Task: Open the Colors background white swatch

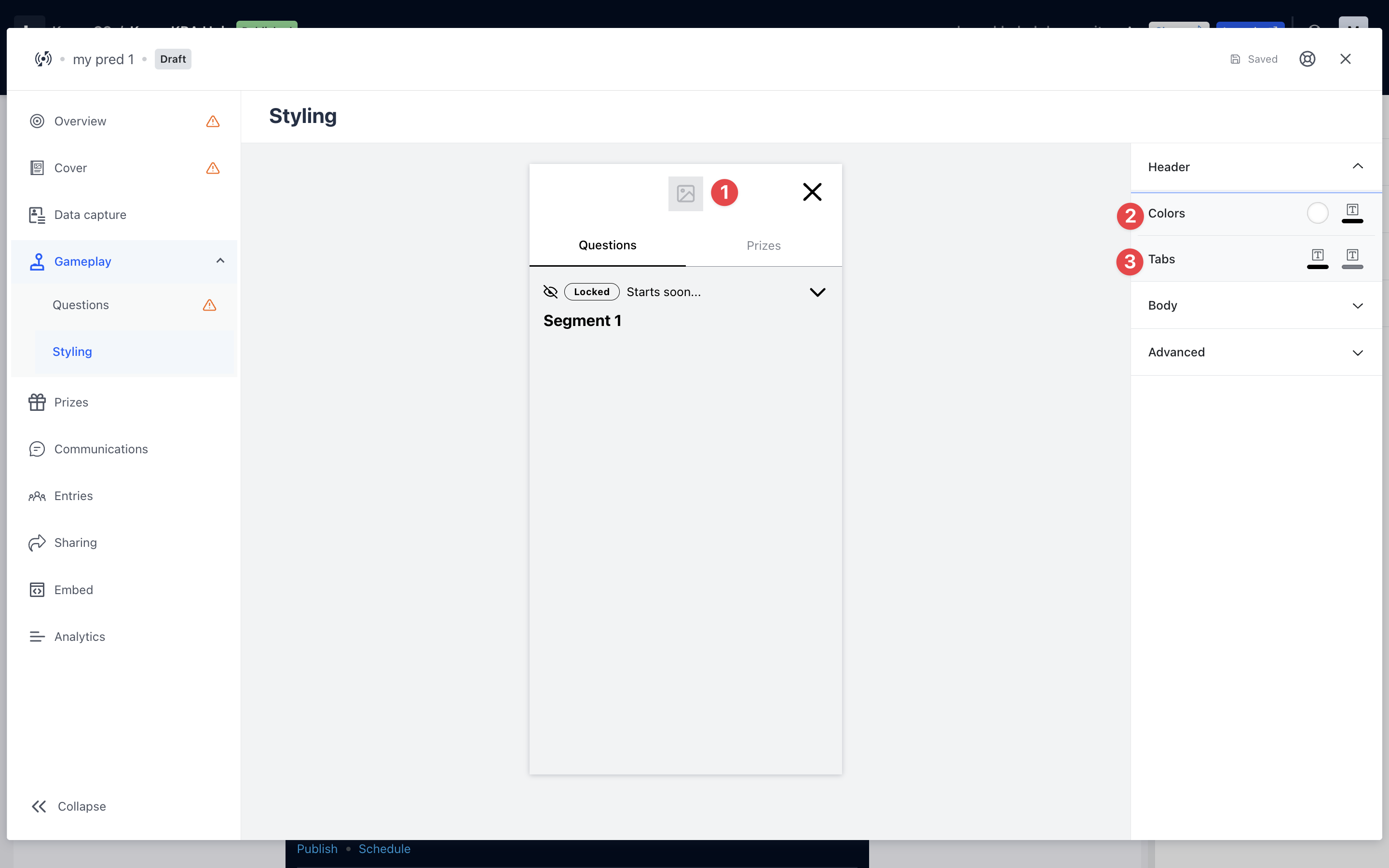Action: (x=1317, y=213)
